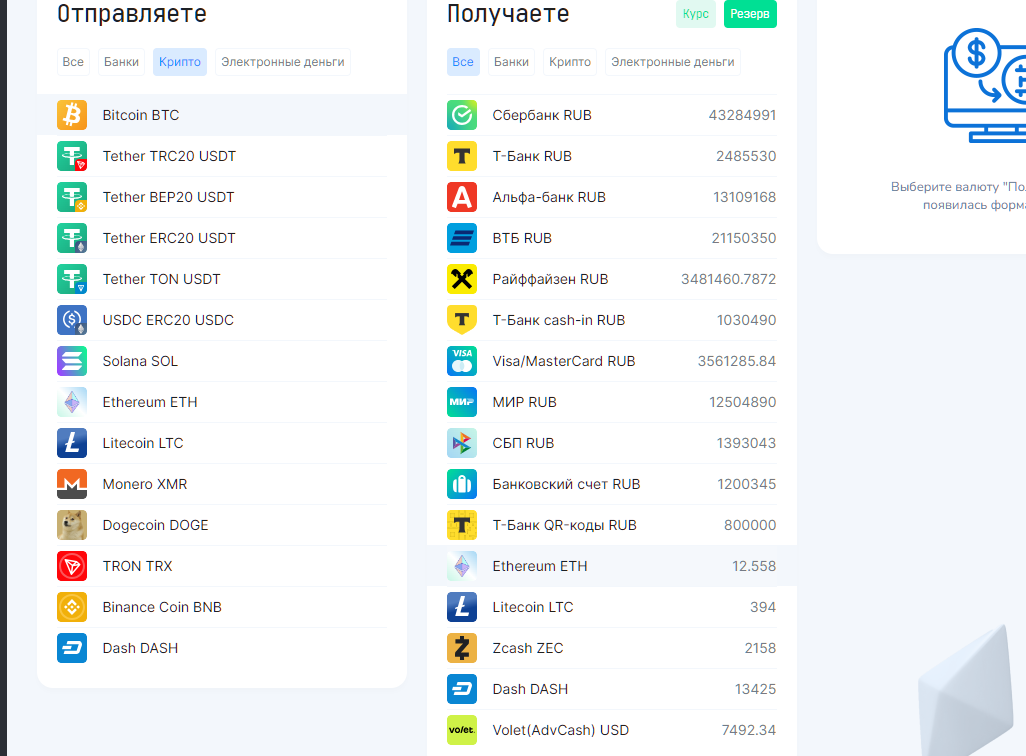Click the Сбербанк green icon

462,115
